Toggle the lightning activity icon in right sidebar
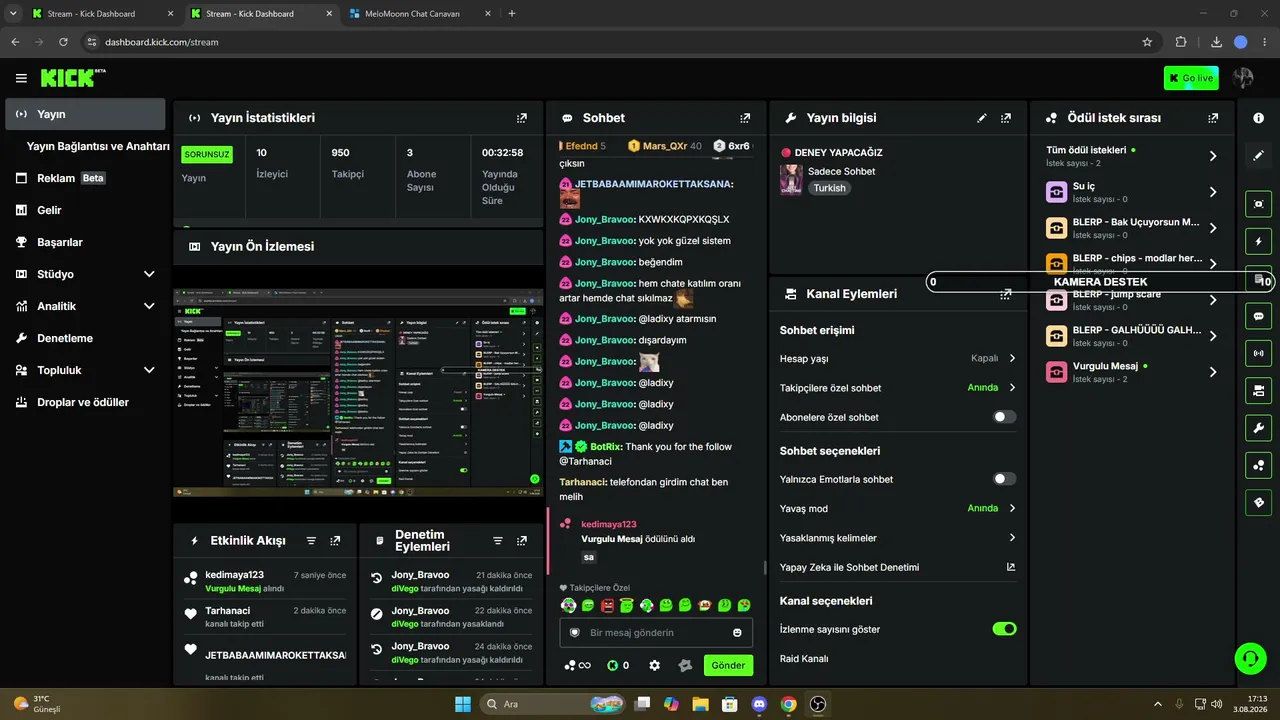The width and height of the screenshot is (1280, 720). [1259, 241]
